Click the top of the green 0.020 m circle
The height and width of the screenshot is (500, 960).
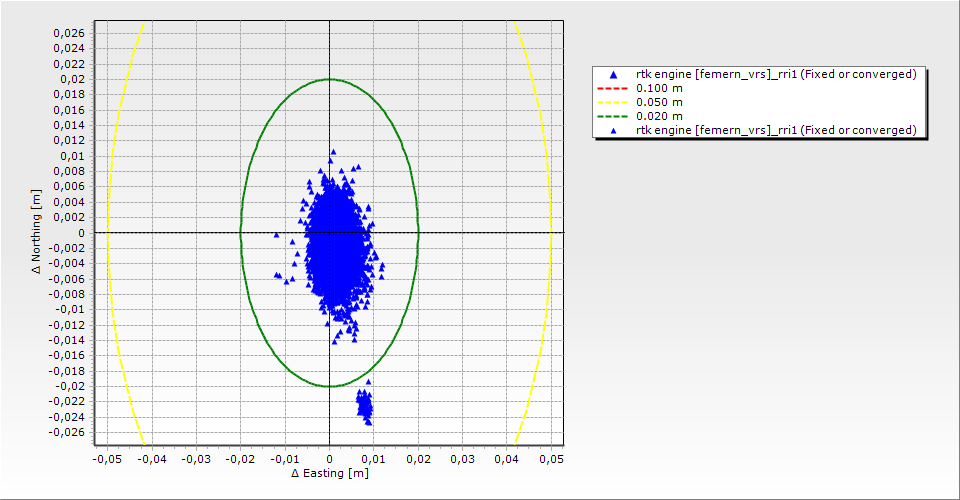pyautogui.click(x=330, y=79)
